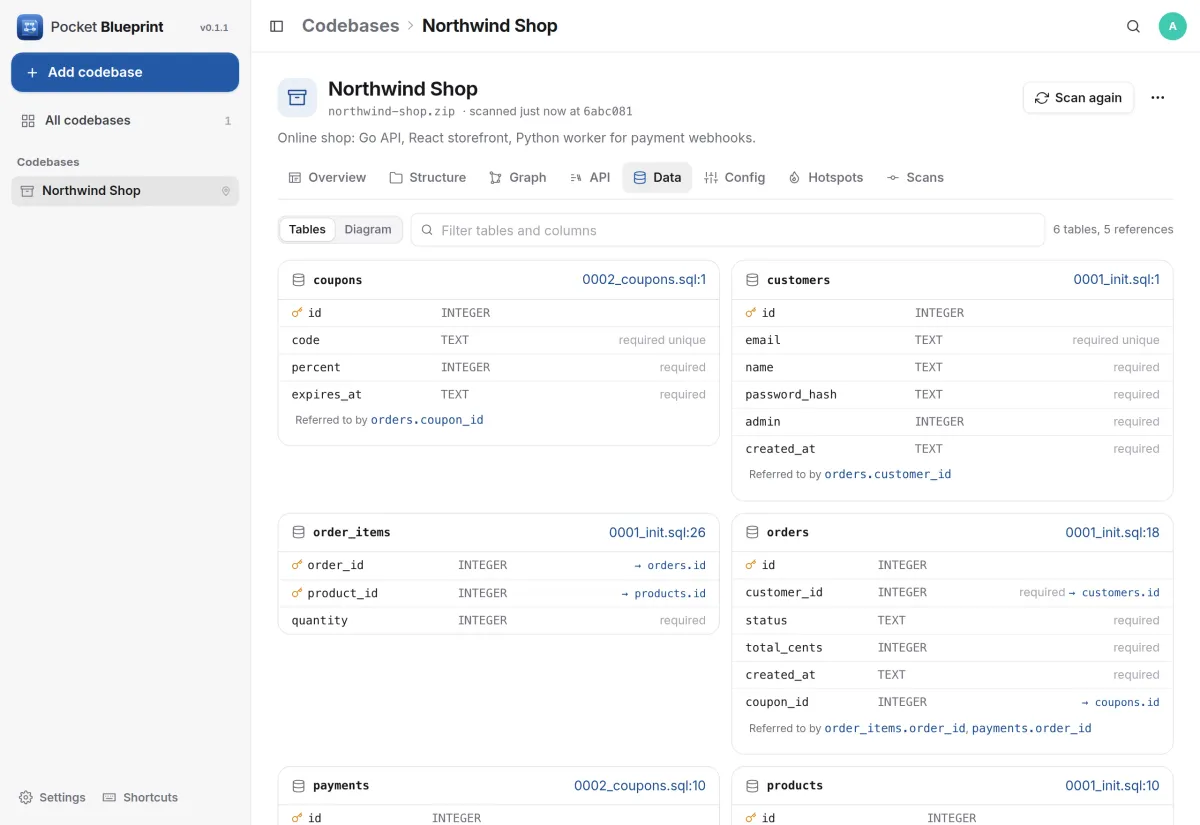Open search with magnifier icon
Viewport: 1200px width, 825px height.
click(x=1133, y=27)
